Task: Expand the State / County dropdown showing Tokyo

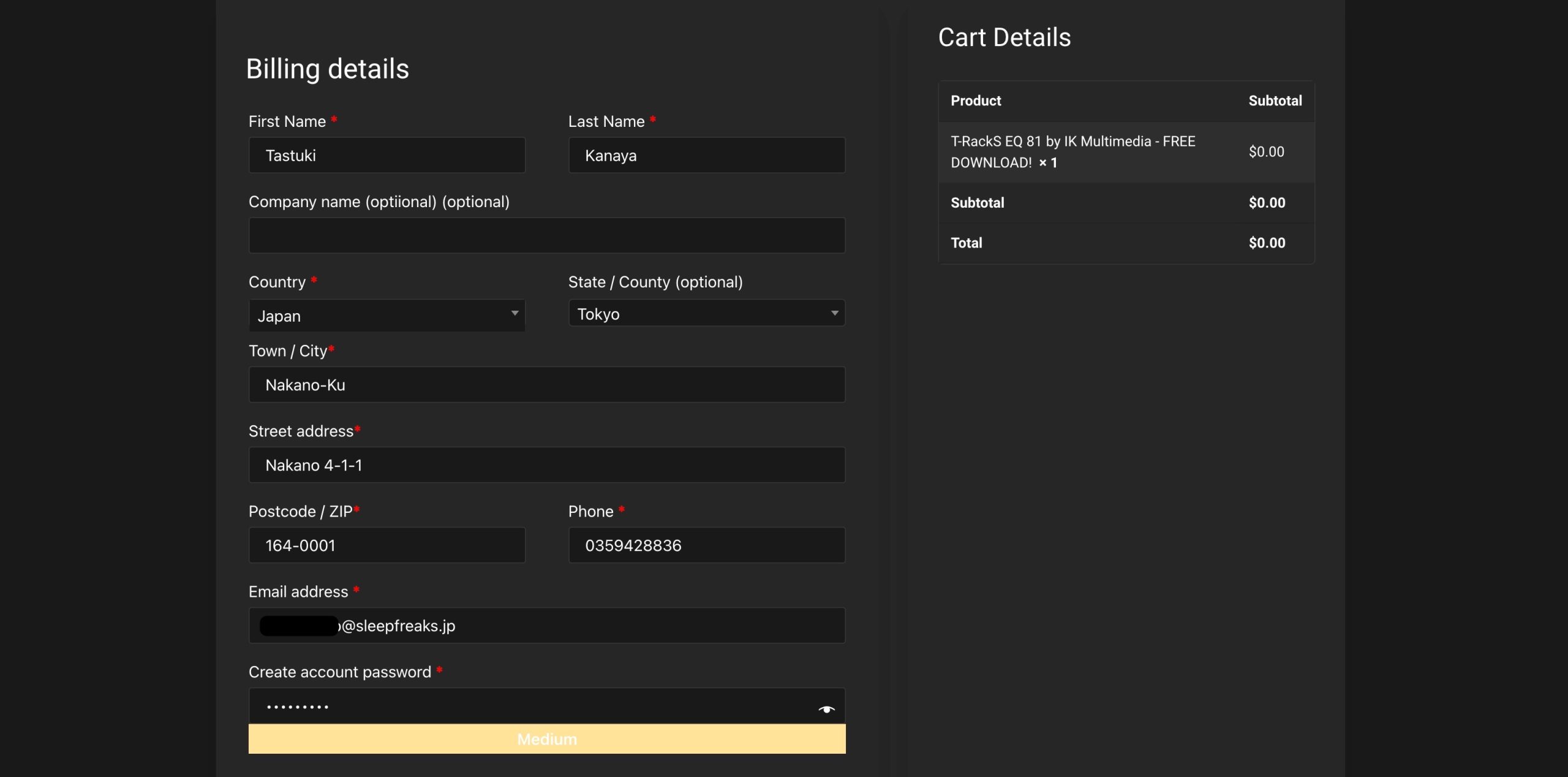Action: [x=707, y=313]
